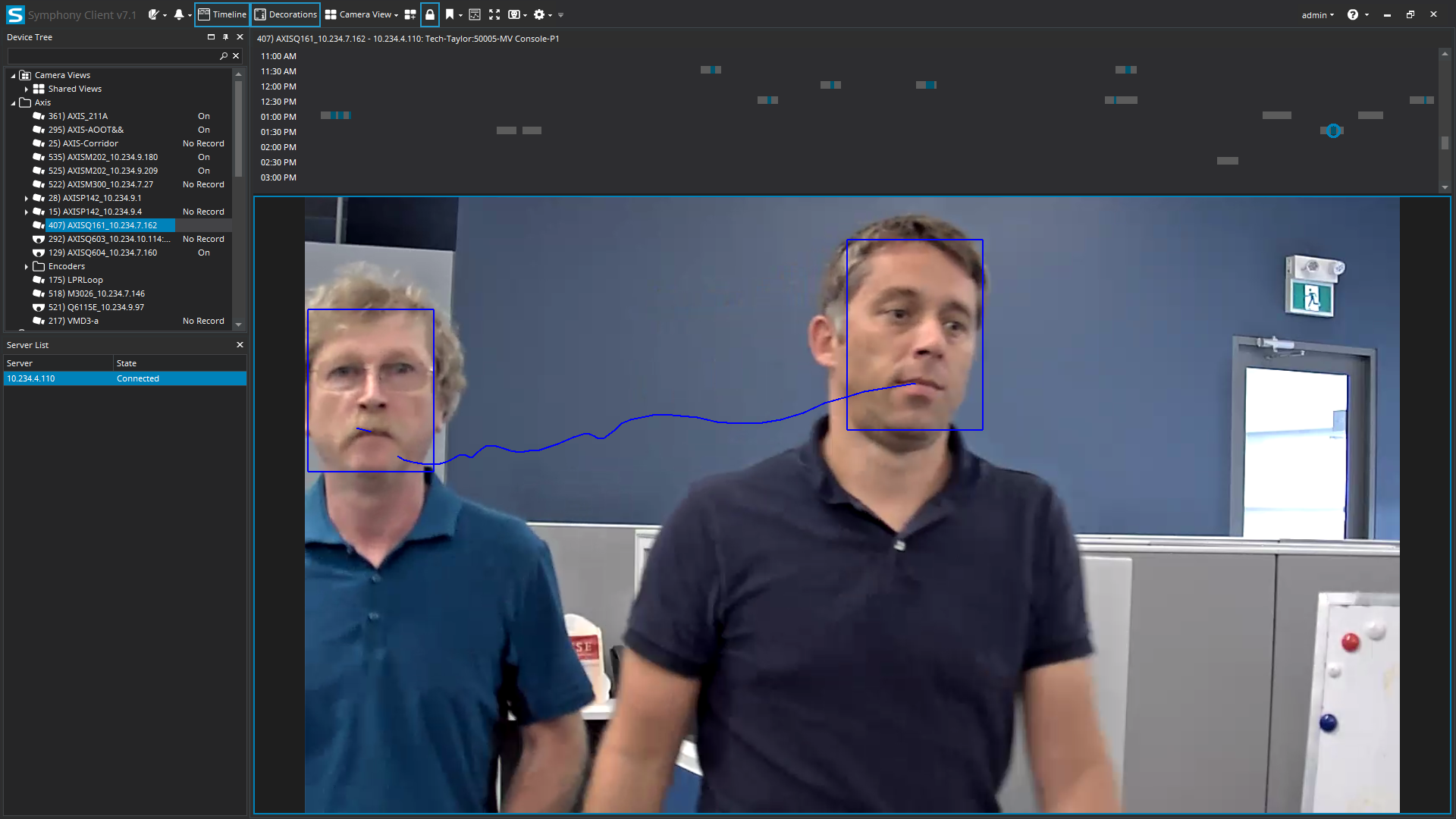Pin the Device Tree panel
This screenshot has width=1456, height=819.
225,37
